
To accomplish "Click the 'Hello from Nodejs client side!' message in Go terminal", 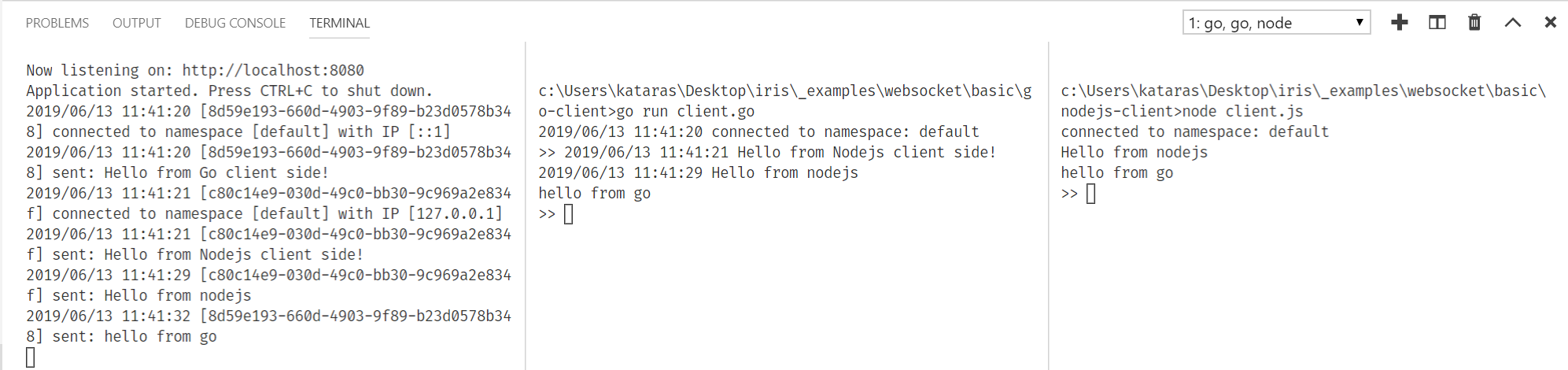I will click(x=866, y=152).
